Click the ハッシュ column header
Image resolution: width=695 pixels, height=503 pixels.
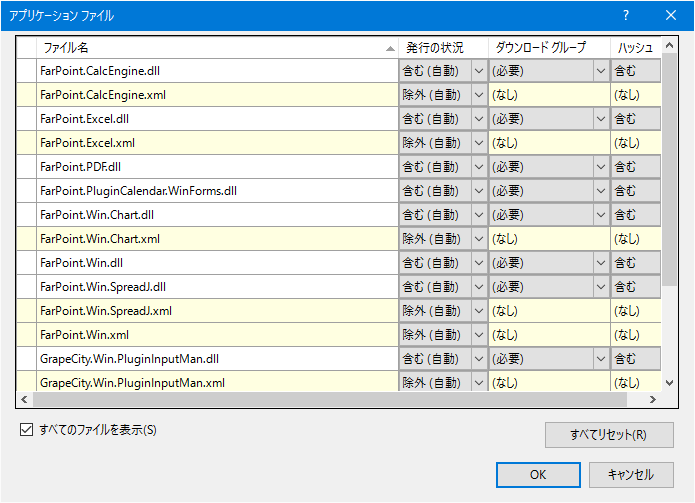point(636,47)
